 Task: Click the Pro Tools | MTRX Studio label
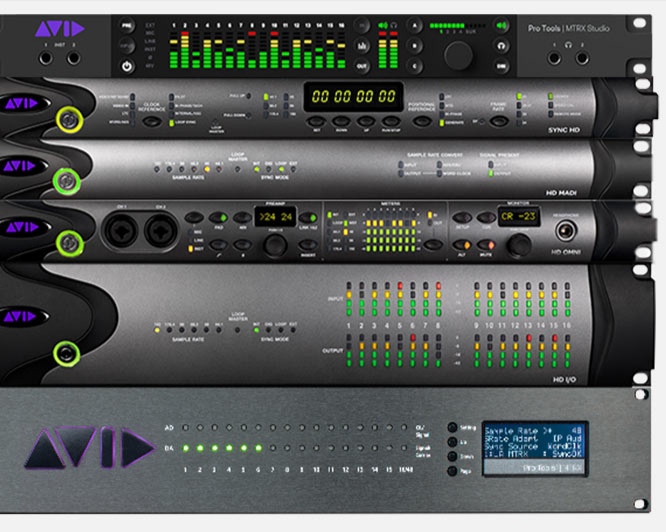pos(569,28)
